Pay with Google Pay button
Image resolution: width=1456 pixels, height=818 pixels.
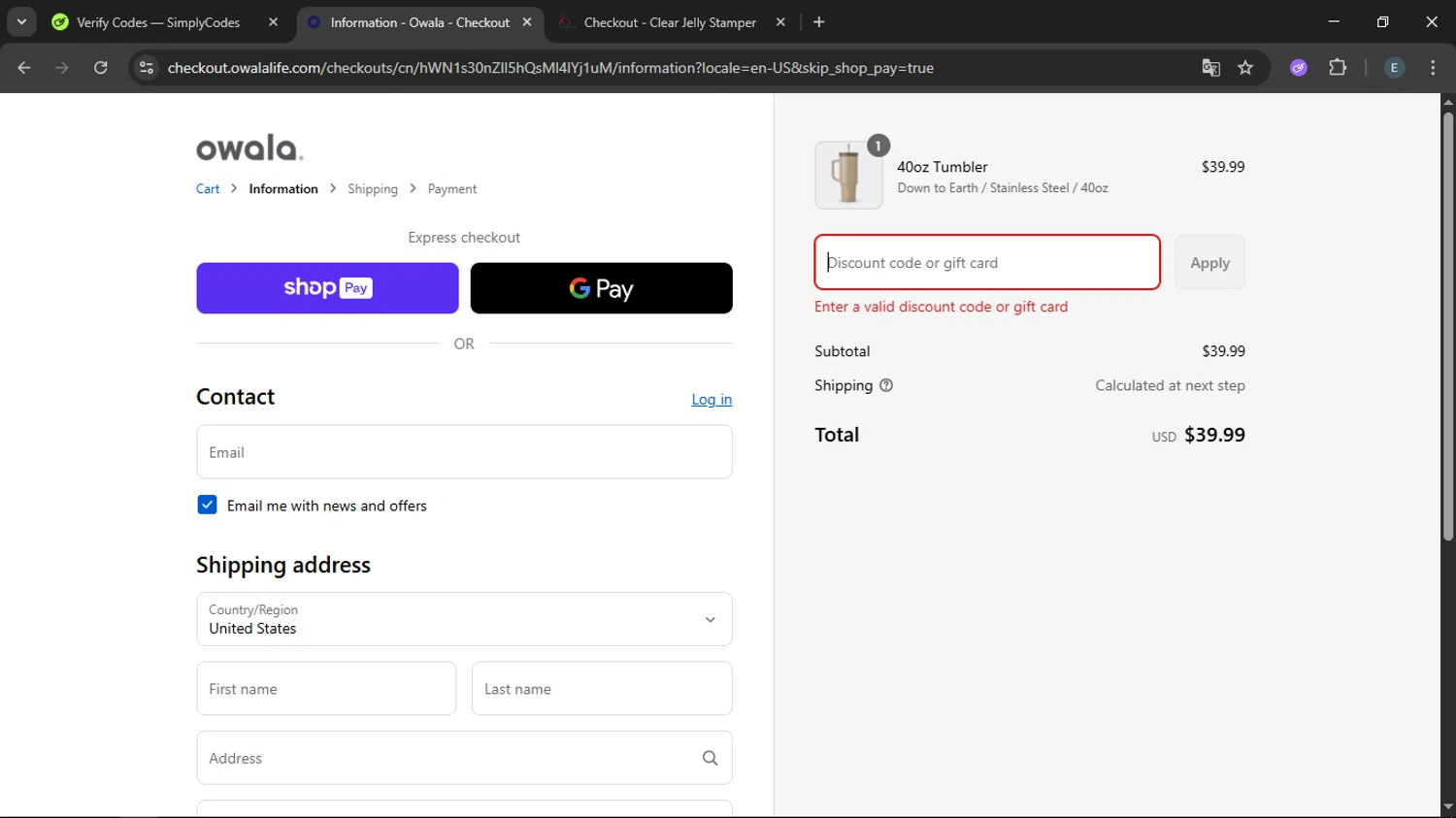point(602,288)
